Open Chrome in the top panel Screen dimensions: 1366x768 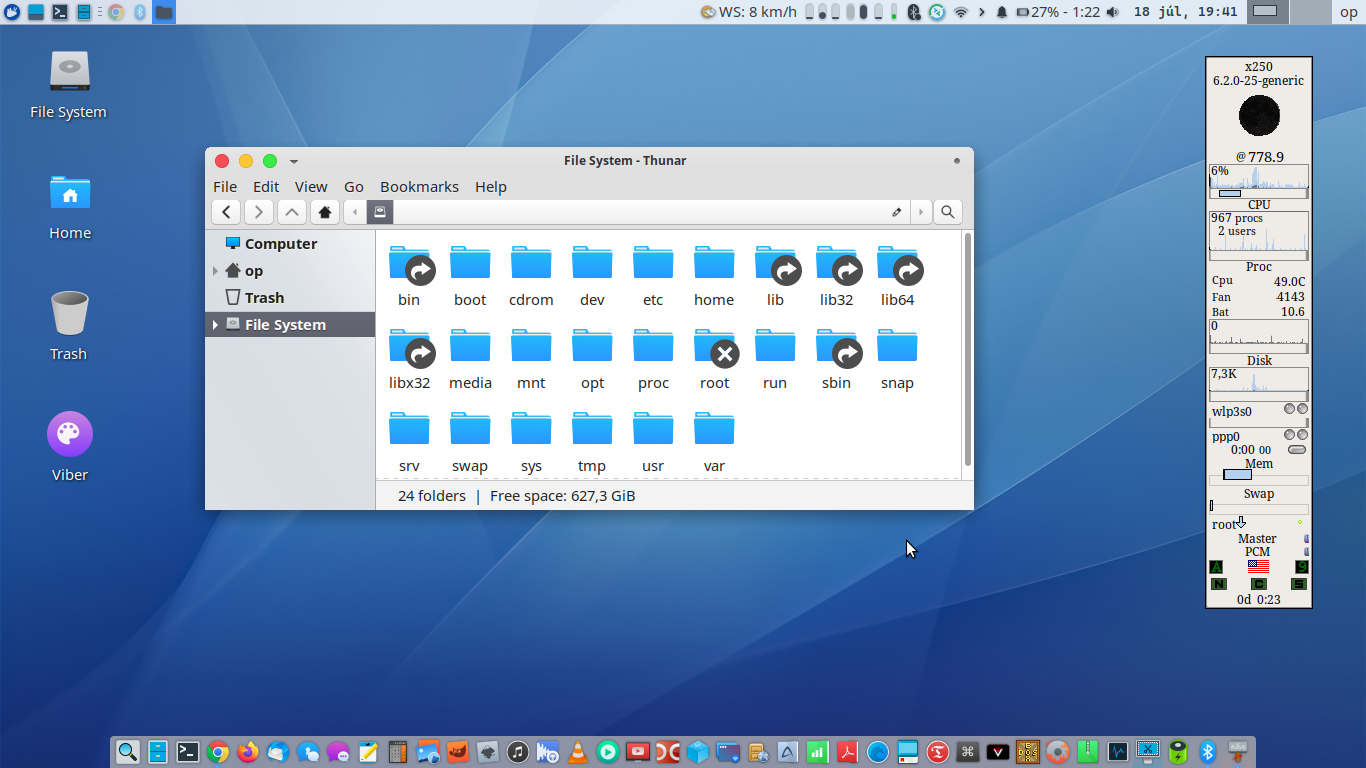click(x=115, y=12)
